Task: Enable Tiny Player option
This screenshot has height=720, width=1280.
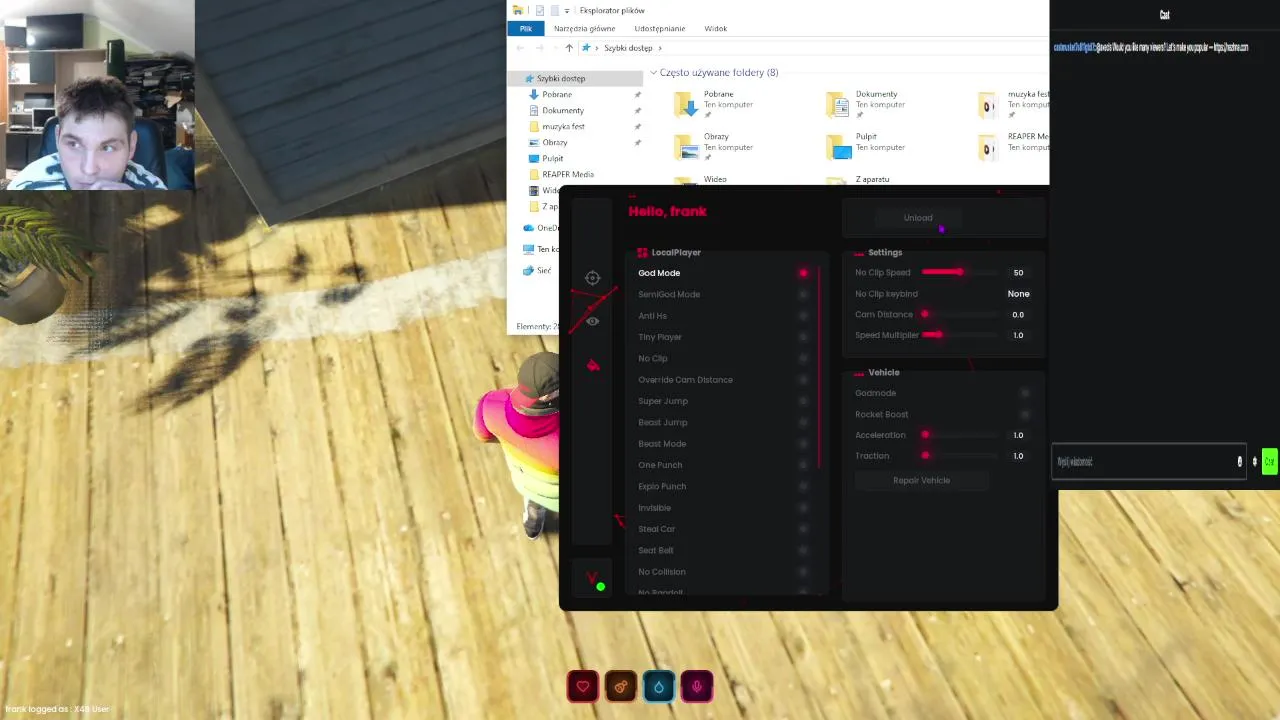Action: tap(803, 337)
